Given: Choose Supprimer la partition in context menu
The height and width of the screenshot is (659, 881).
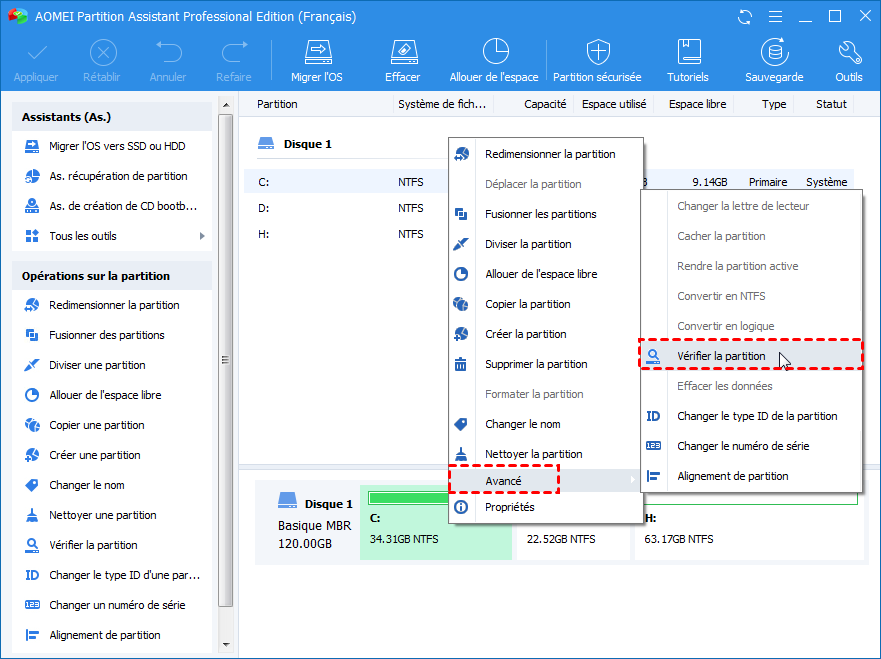Looking at the screenshot, I should click(x=545, y=364).
